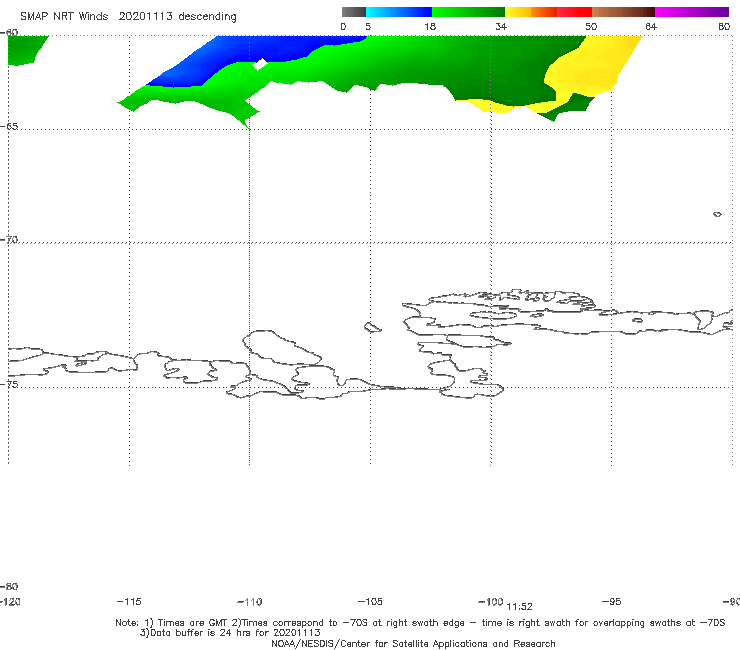Click the 'SMAP NRT Winds 20201113 descending' title

pos(128,17)
